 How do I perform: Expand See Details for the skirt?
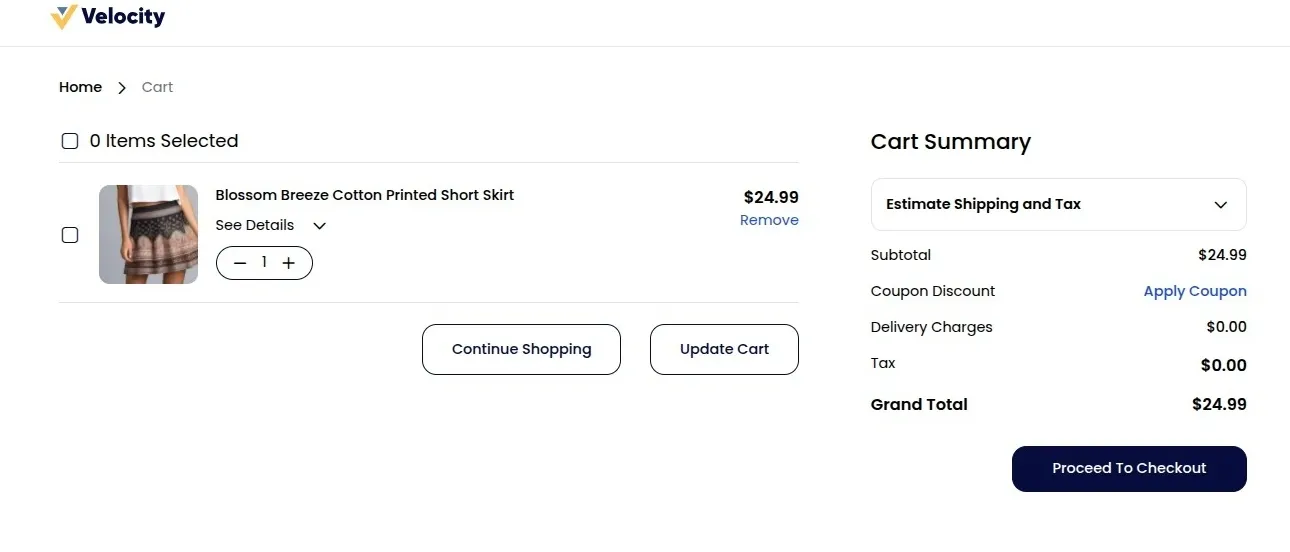[255, 225]
